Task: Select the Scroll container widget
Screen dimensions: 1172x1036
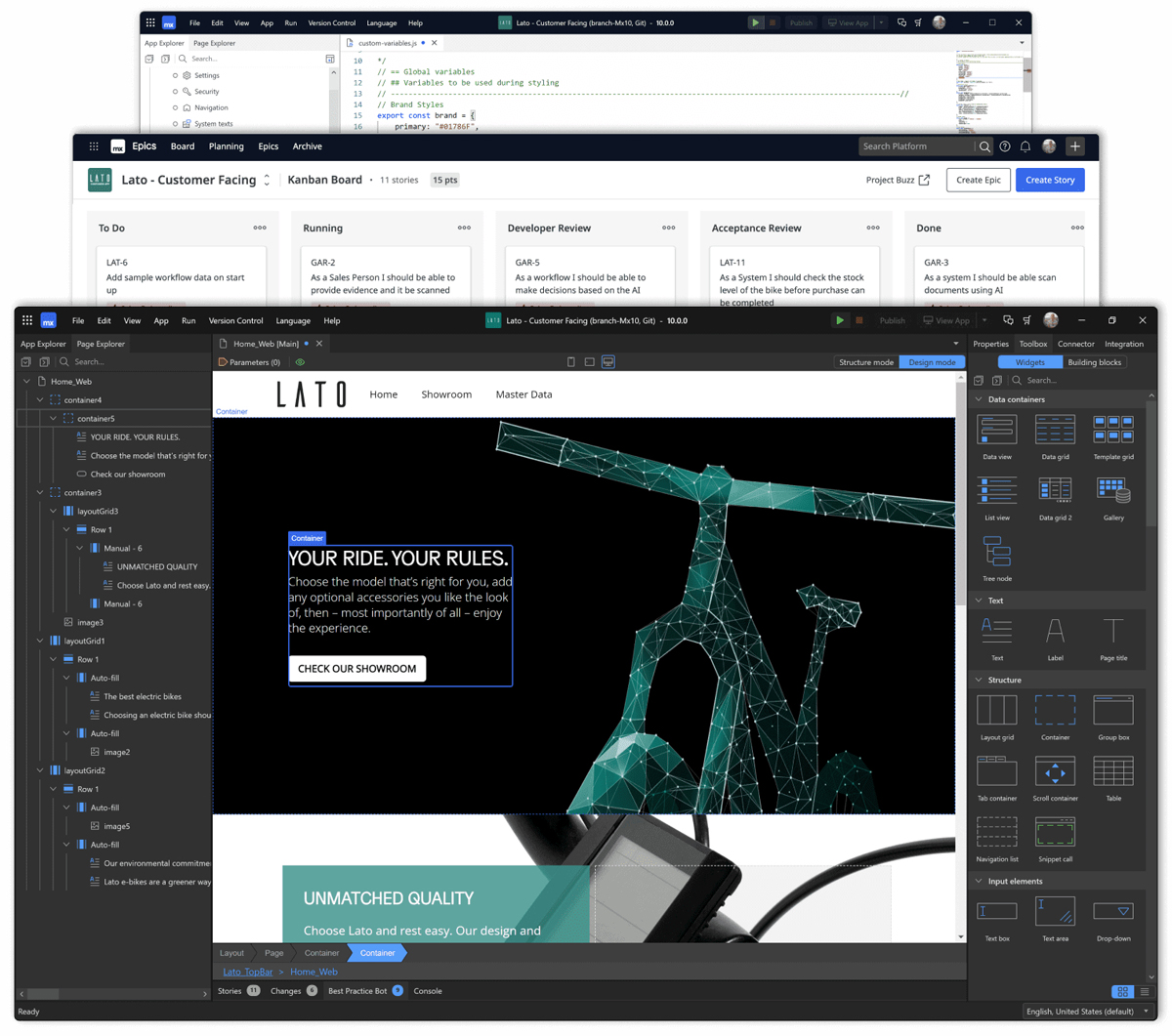Action: (1055, 778)
